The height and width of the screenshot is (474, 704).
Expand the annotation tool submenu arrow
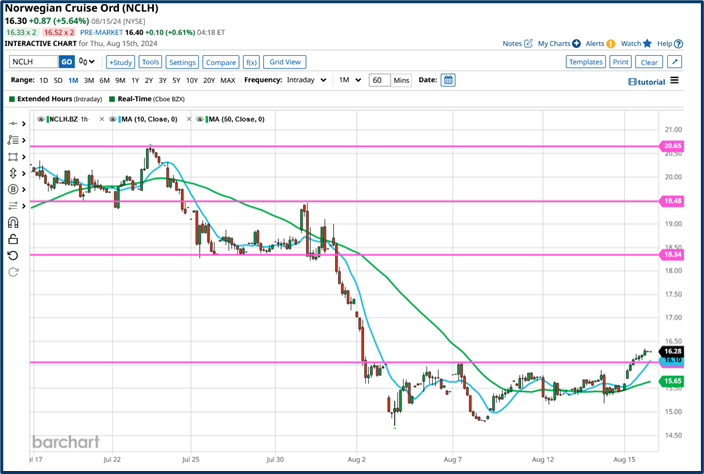pyautogui.click(x=24, y=140)
